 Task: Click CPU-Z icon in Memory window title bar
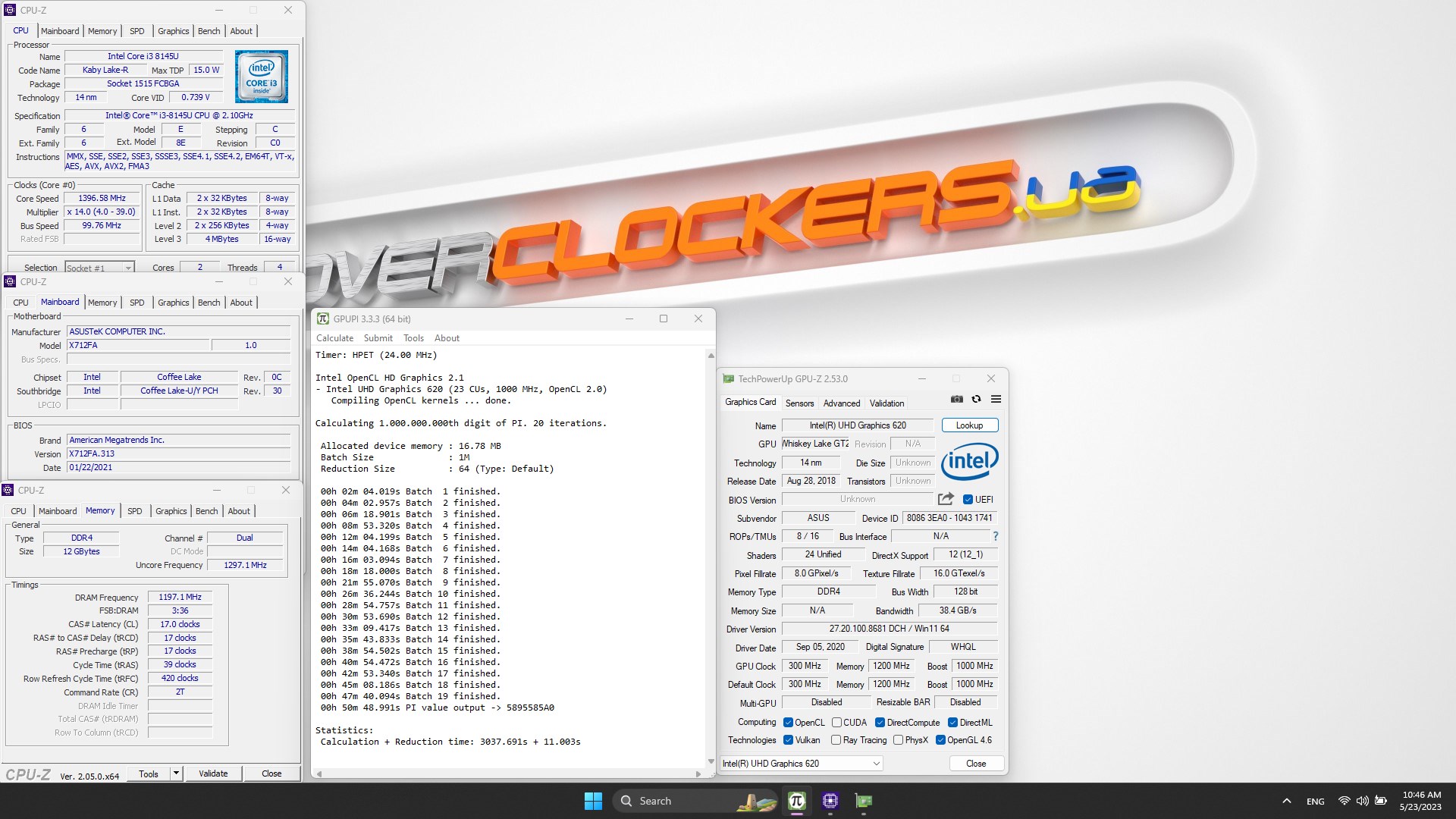(8, 490)
